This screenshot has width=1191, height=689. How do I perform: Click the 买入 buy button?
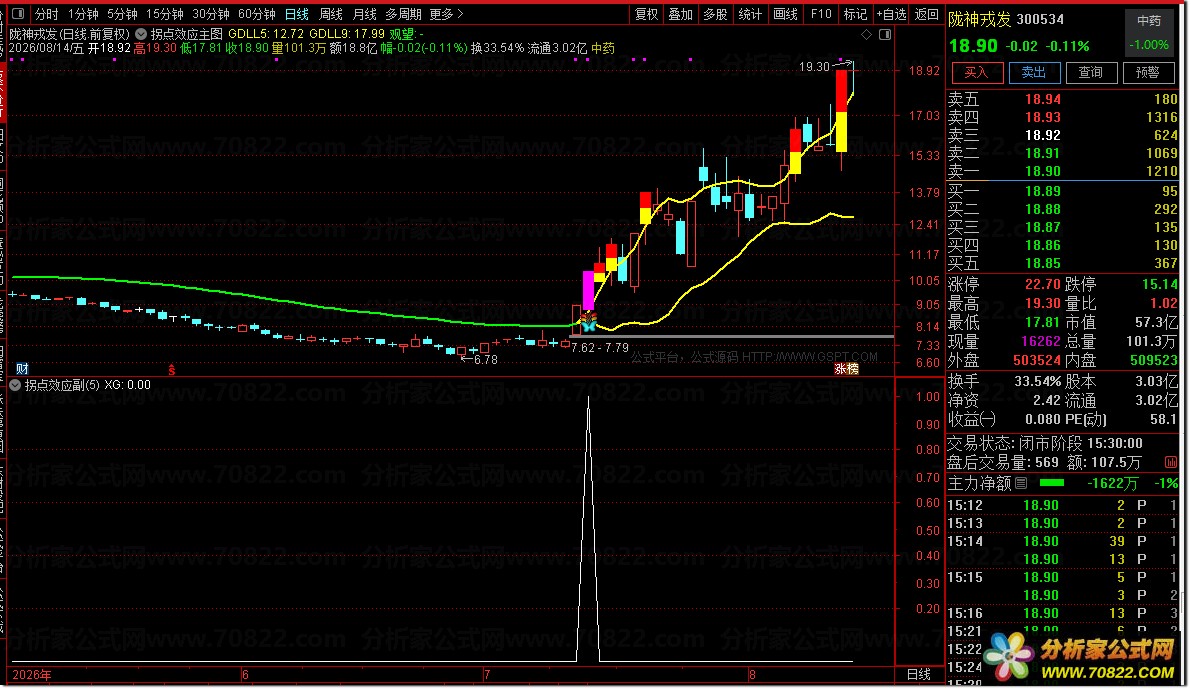point(977,72)
